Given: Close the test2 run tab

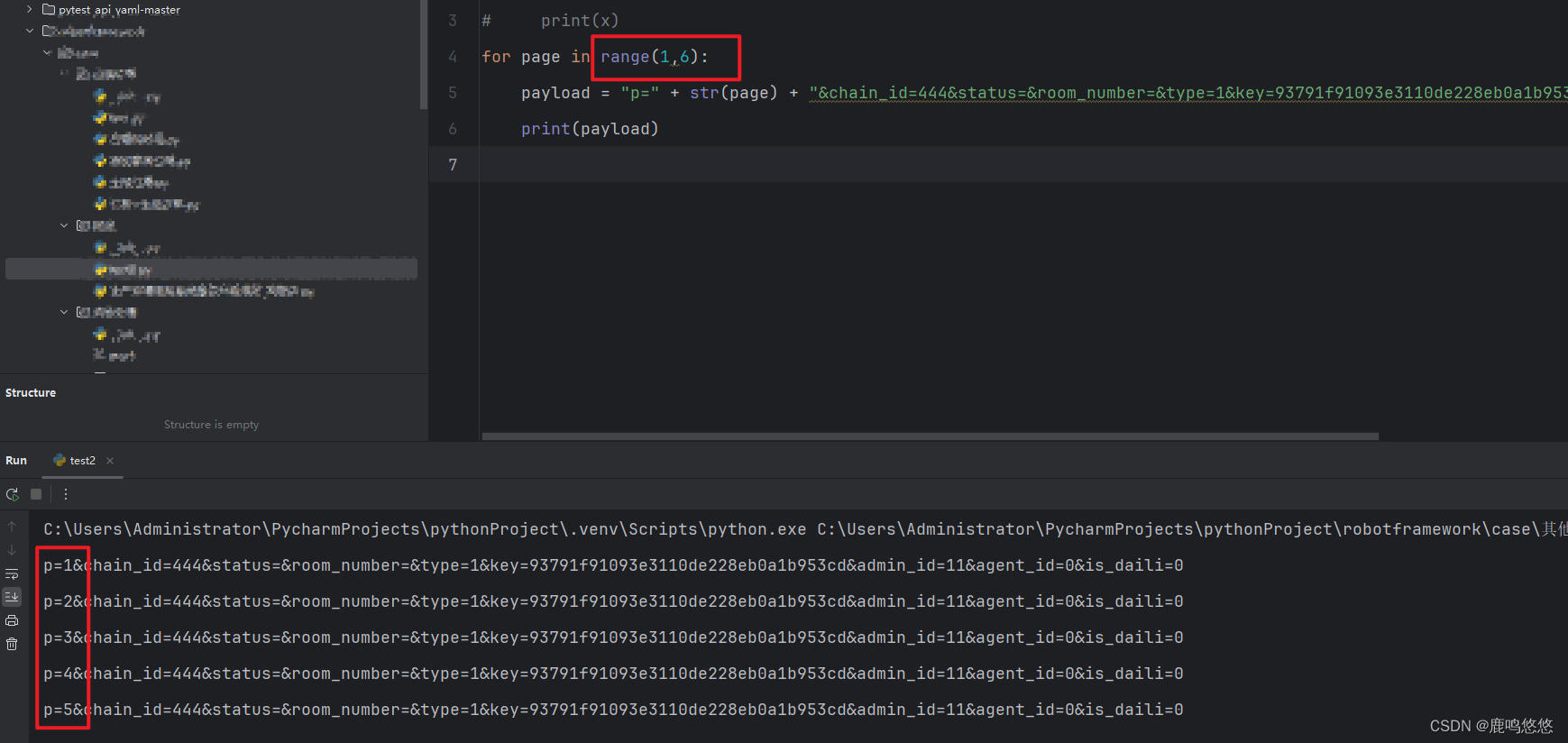Looking at the screenshot, I should click(x=110, y=461).
